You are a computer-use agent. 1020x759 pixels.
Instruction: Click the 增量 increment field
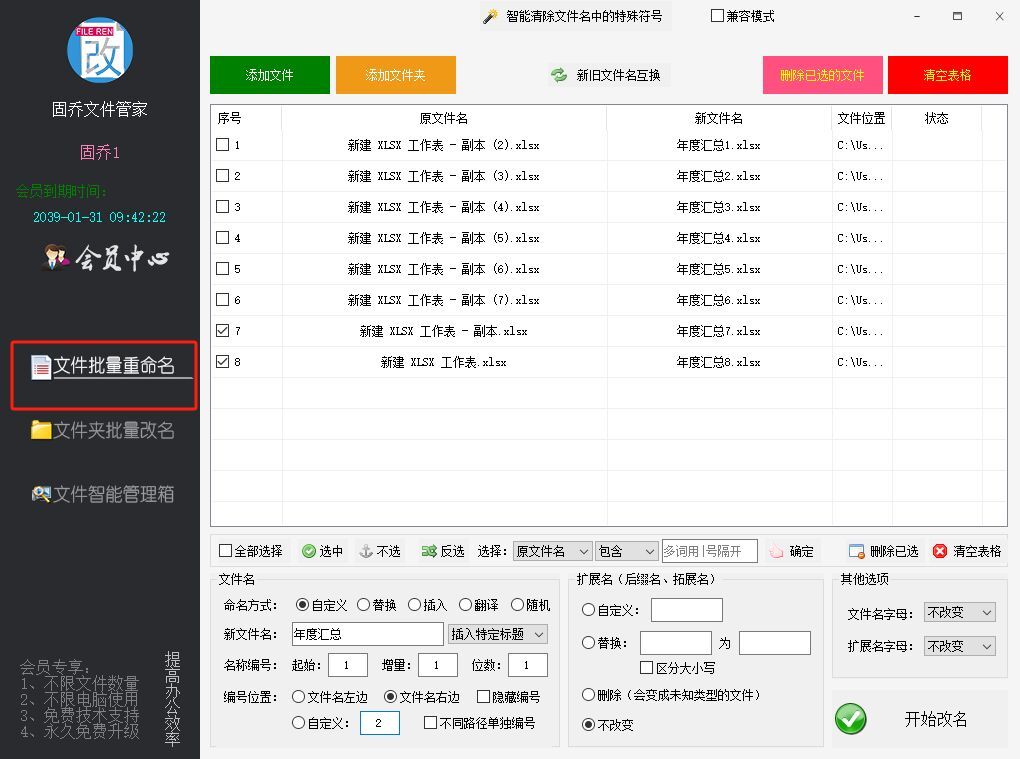pyautogui.click(x=438, y=665)
